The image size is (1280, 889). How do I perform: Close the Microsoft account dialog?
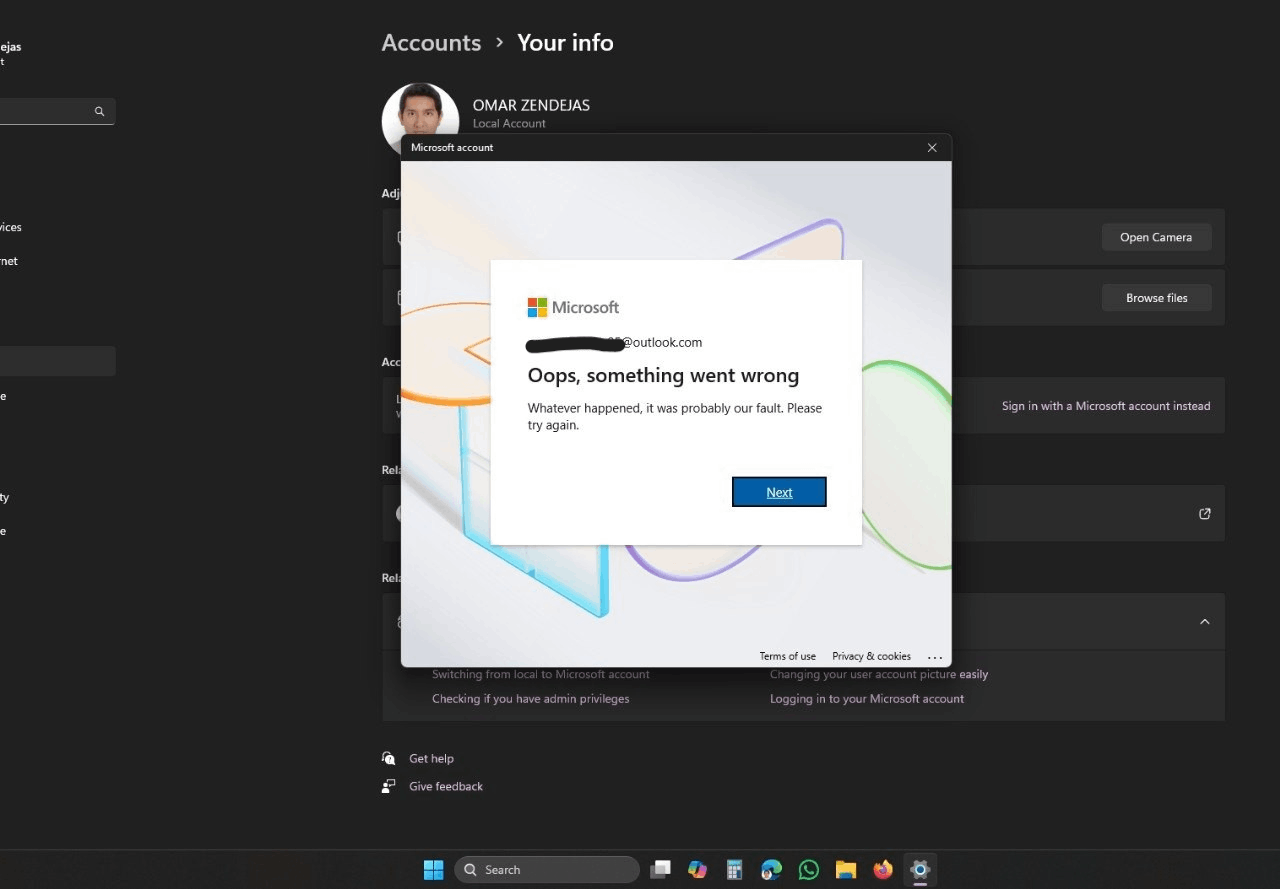(x=932, y=147)
